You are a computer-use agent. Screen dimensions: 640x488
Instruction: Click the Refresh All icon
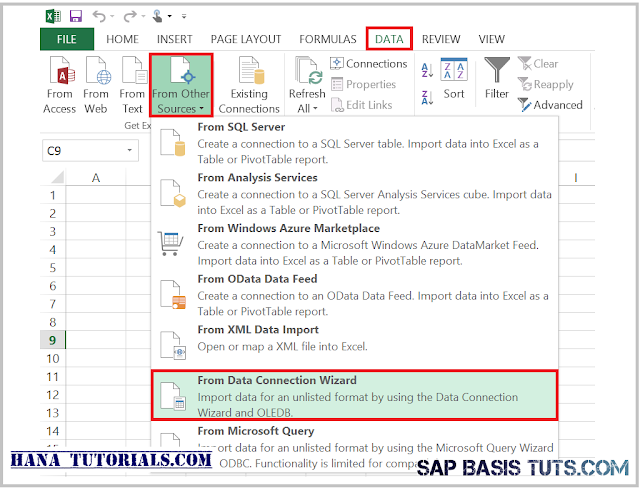point(308,72)
